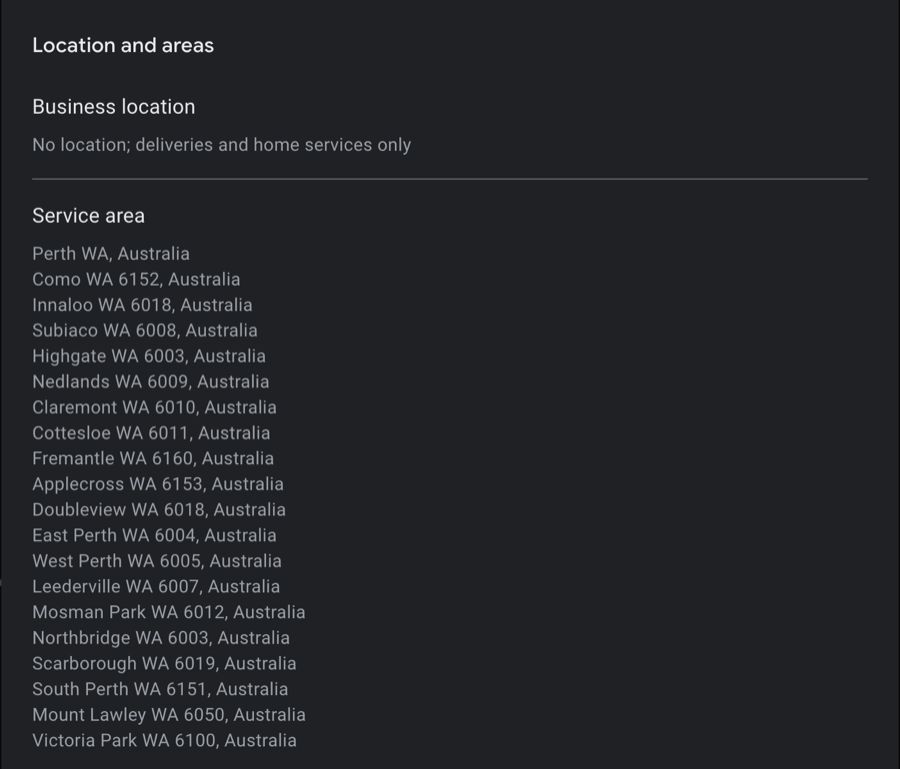Image resolution: width=900 pixels, height=769 pixels.
Task: Click the Leederville WA 6007 service area
Action: coord(156,587)
